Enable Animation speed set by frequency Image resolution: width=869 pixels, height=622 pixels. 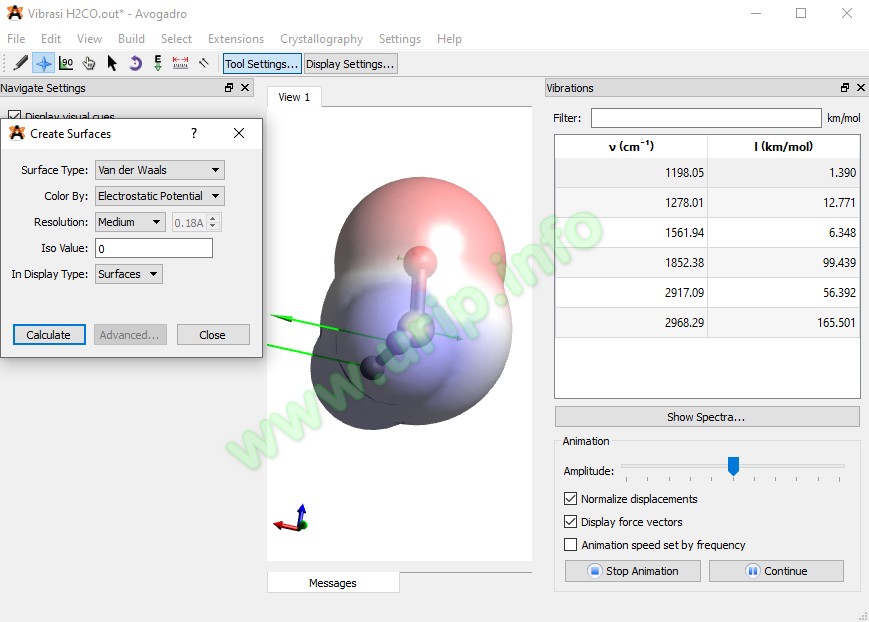coord(570,544)
